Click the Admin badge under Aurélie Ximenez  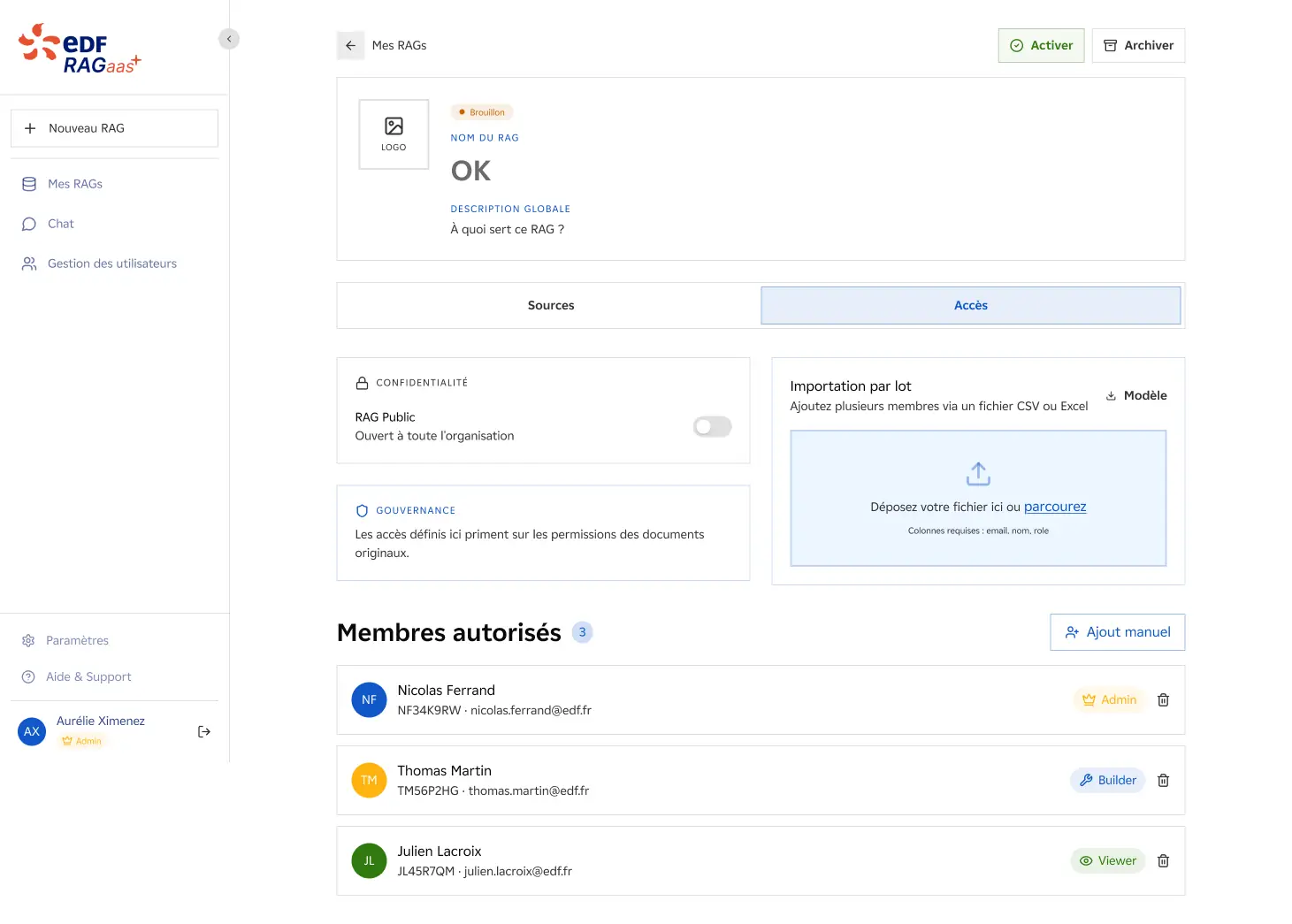pyautogui.click(x=82, y=741)
